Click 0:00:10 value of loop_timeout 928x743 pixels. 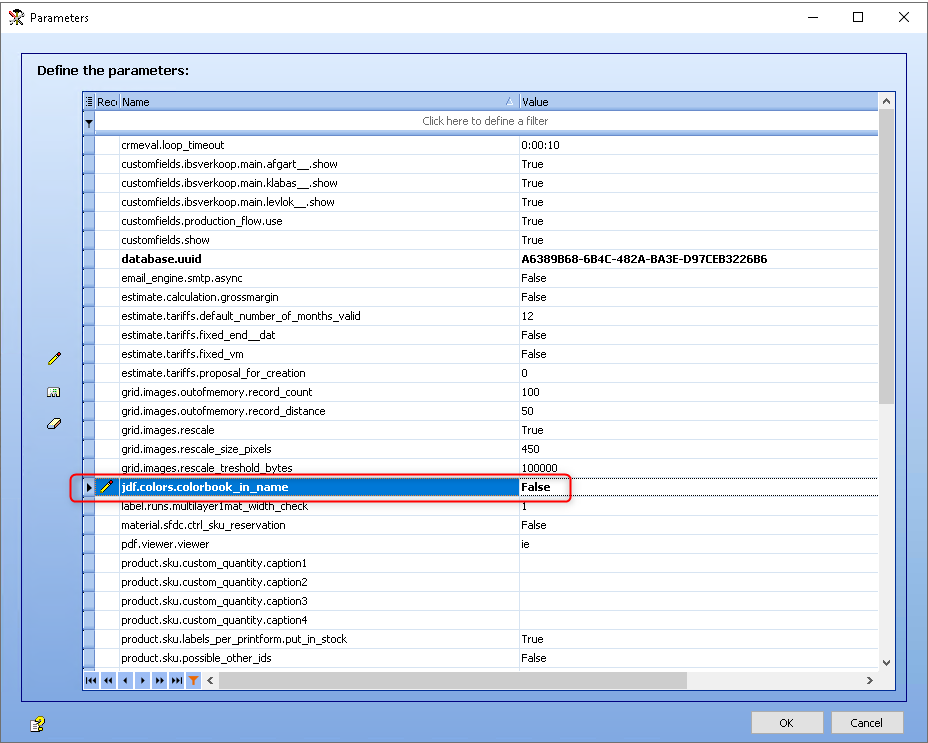698,145
